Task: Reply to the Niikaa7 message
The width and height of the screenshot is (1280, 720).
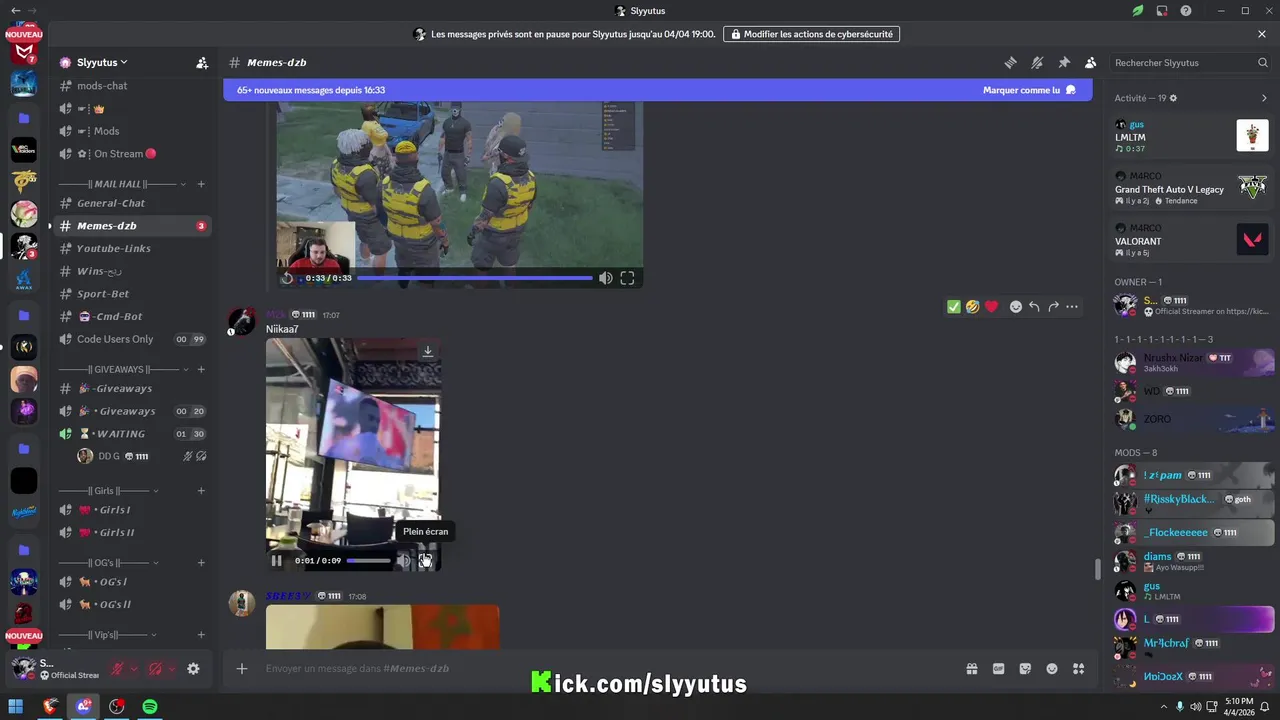Action: tap(1034, 307)
